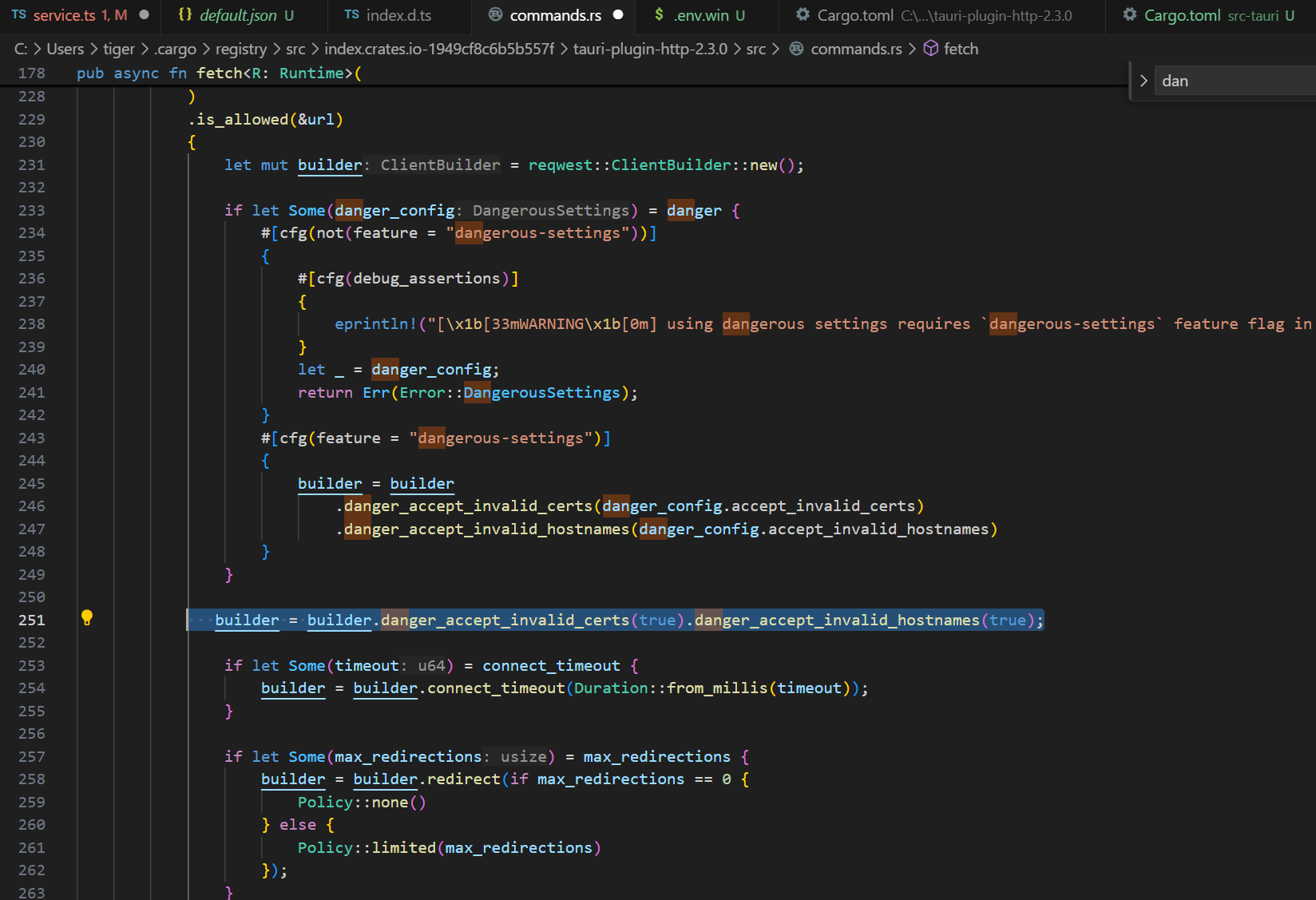Click 'reqwest::ClientBuilder::new()' on line 231
The height and width of the screenshot is (900, 1316).
(x=661, y=165)
